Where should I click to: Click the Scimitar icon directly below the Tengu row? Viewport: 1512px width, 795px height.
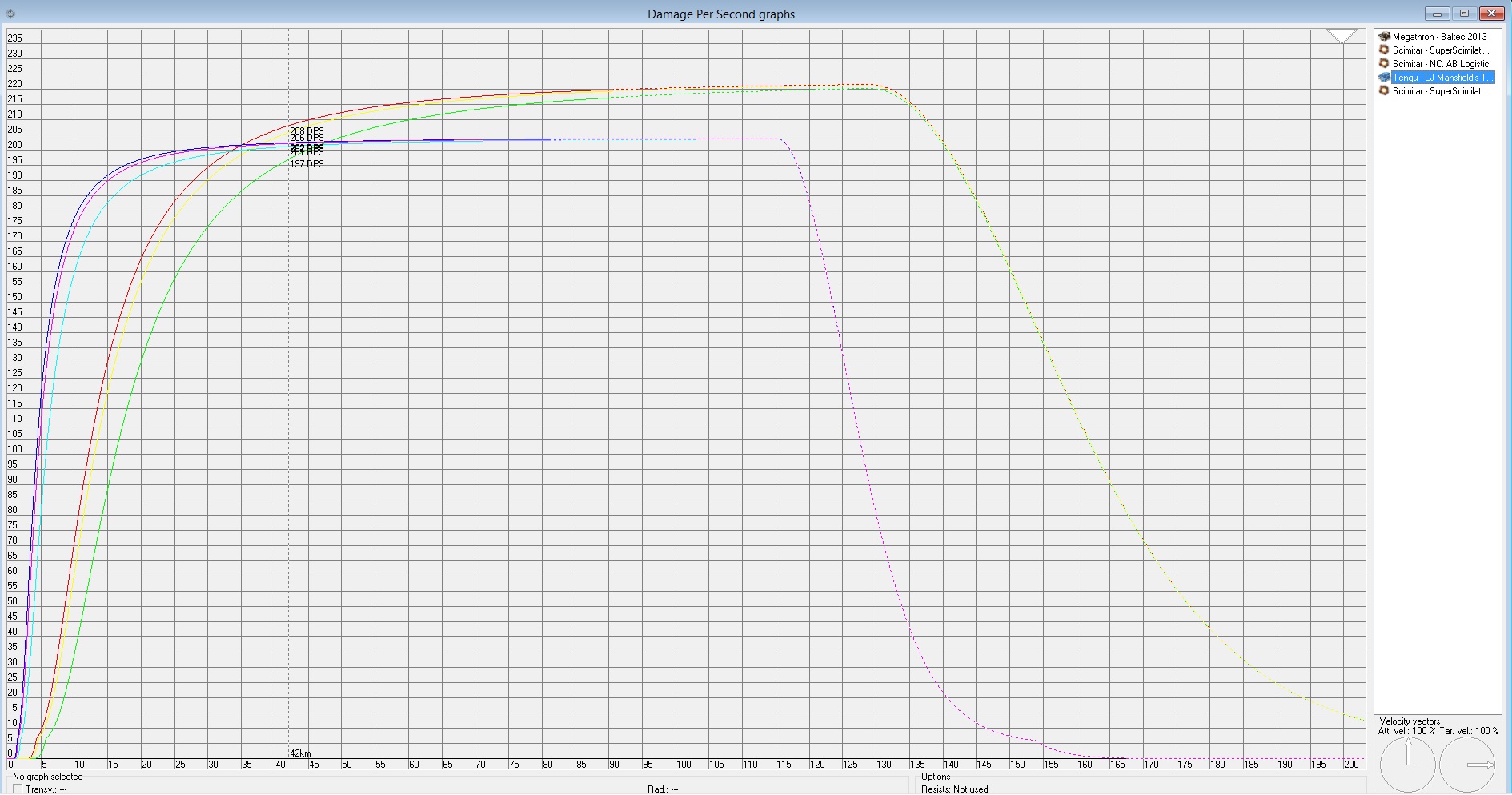click(1384, 91)
